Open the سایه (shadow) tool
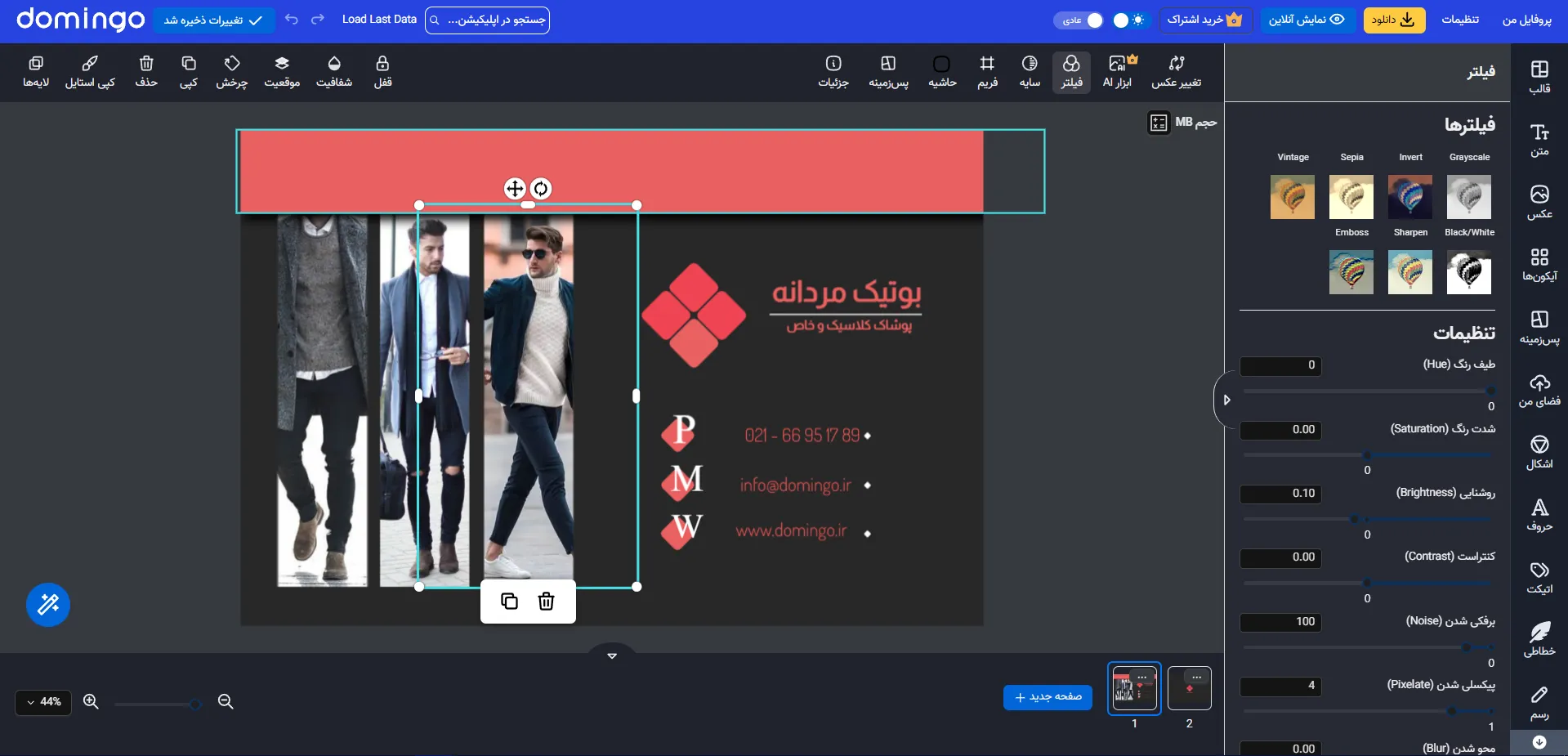The height and width of the screenshot is (756, 1568). 1030,72
